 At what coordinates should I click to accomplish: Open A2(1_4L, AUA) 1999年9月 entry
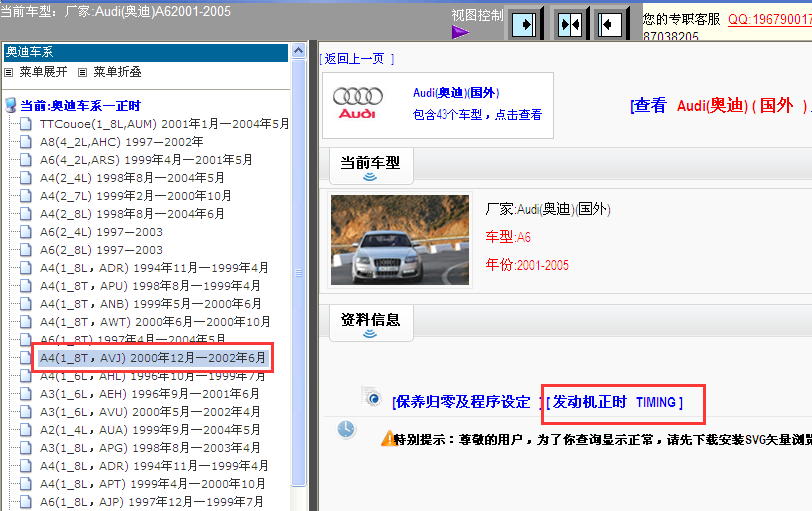coord(150,429)
